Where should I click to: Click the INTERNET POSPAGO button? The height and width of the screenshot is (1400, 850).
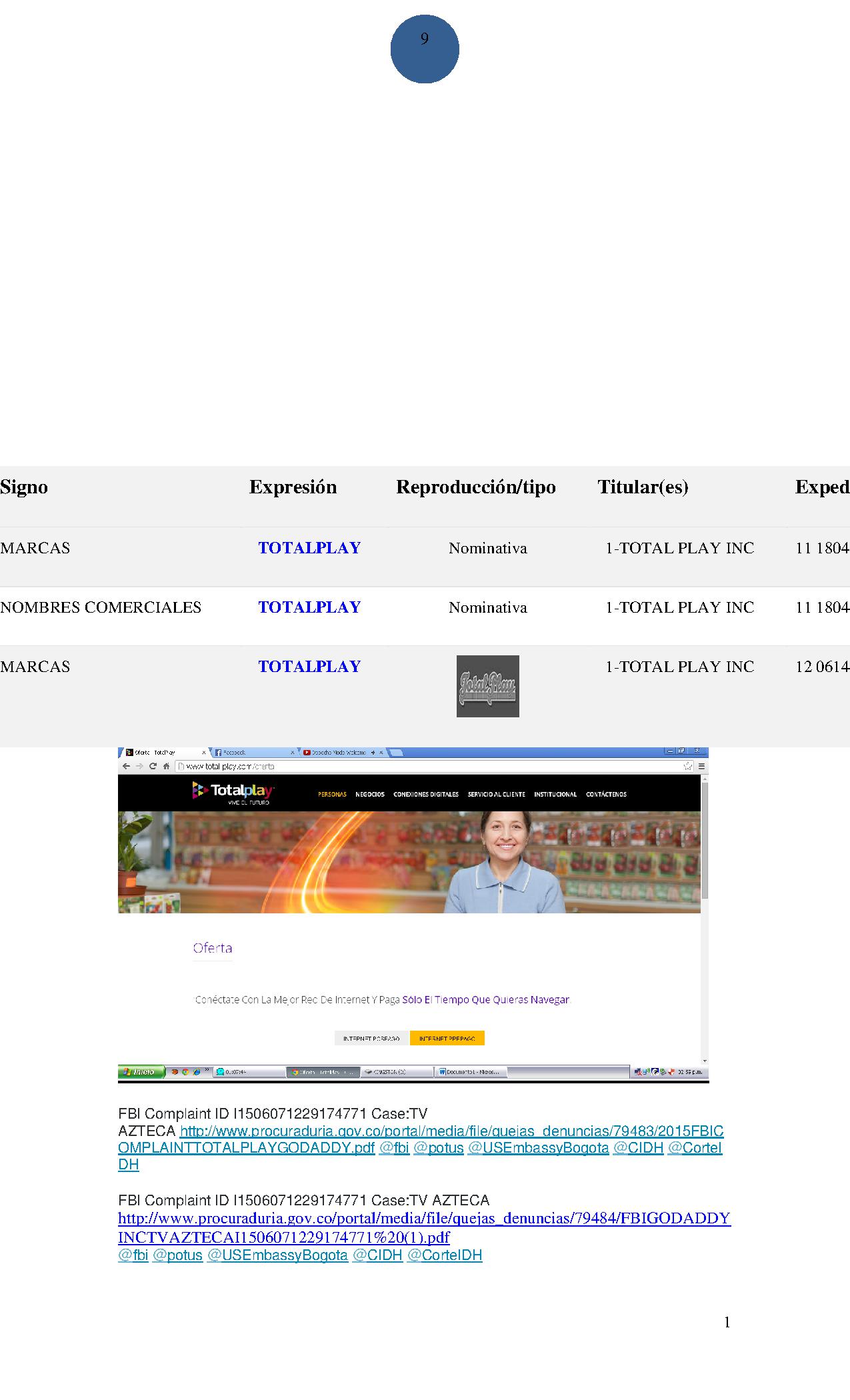tap(371, 1038)
